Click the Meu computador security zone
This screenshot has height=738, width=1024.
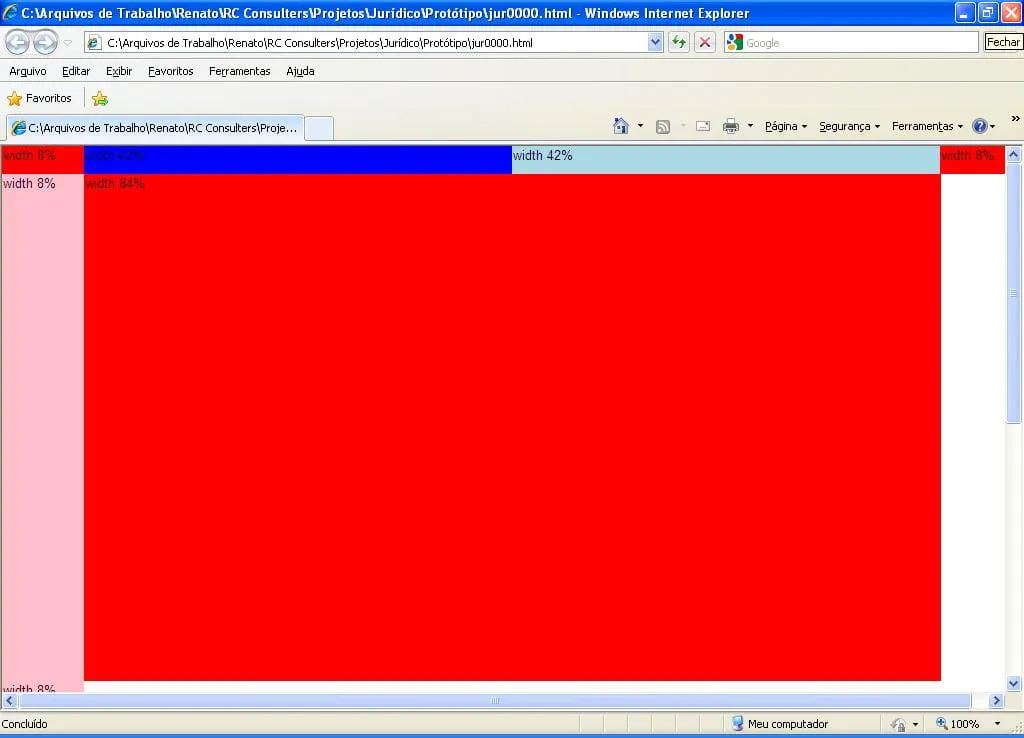pos(780,724)
